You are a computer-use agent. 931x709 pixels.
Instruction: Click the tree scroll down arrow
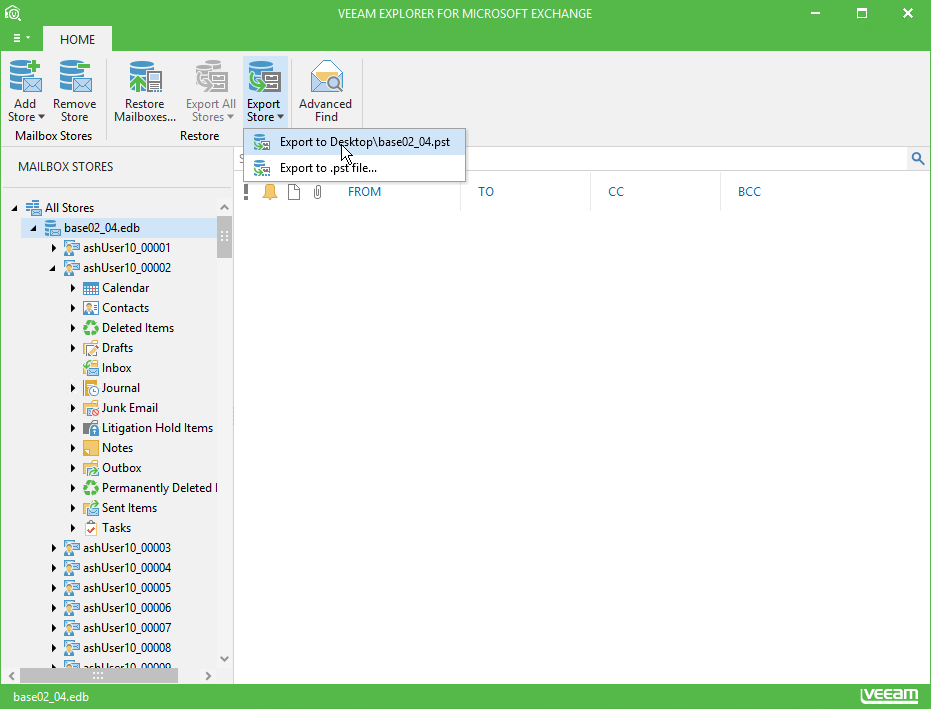click(224, 659)
